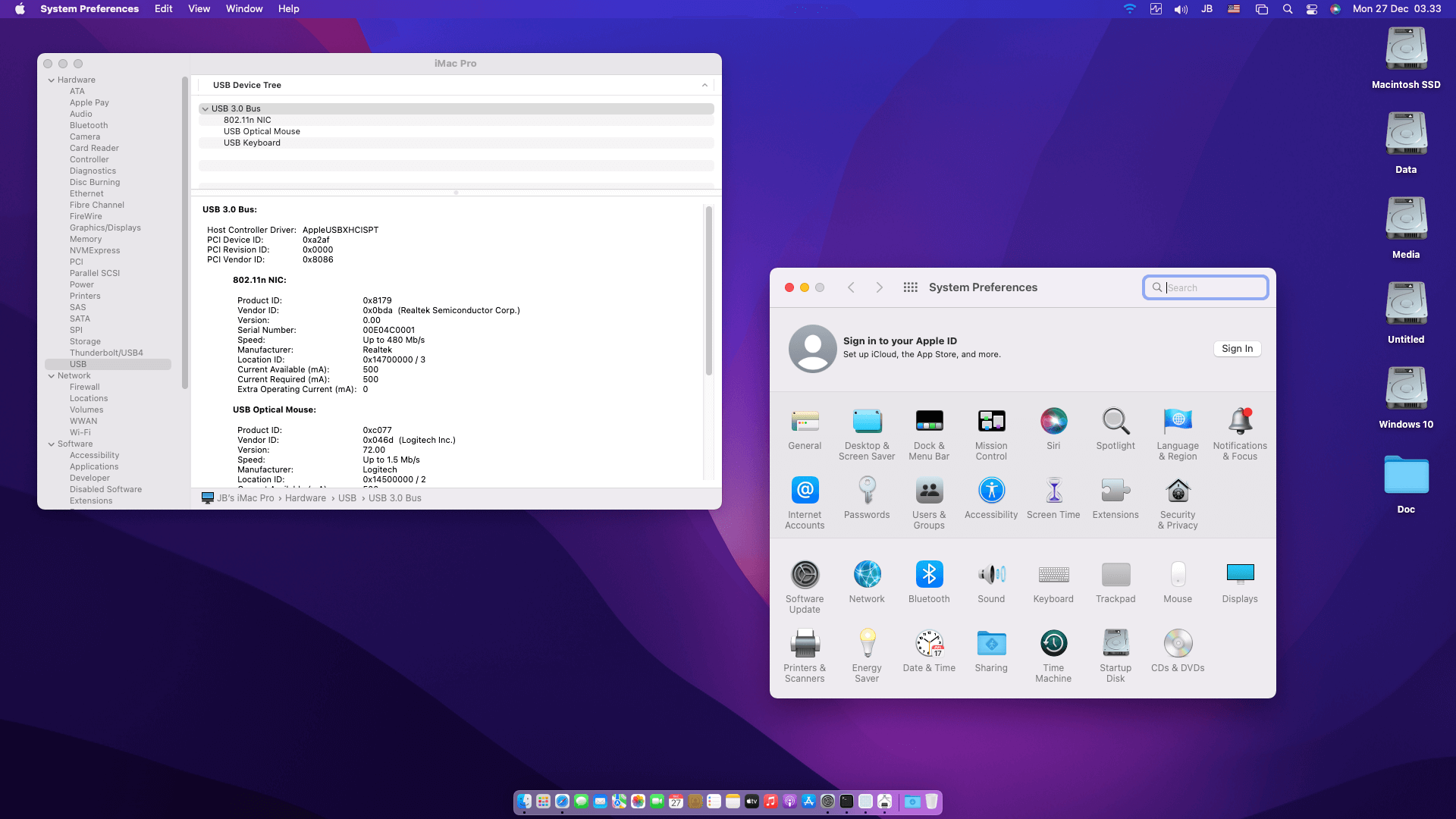Open Language & Region preferences
Viewport: 1456px width, 819px height.
[1178, 434]
